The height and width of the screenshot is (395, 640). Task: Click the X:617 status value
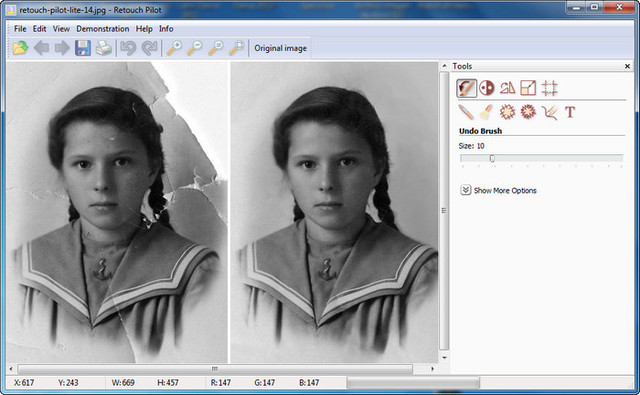tap(24, 383)
